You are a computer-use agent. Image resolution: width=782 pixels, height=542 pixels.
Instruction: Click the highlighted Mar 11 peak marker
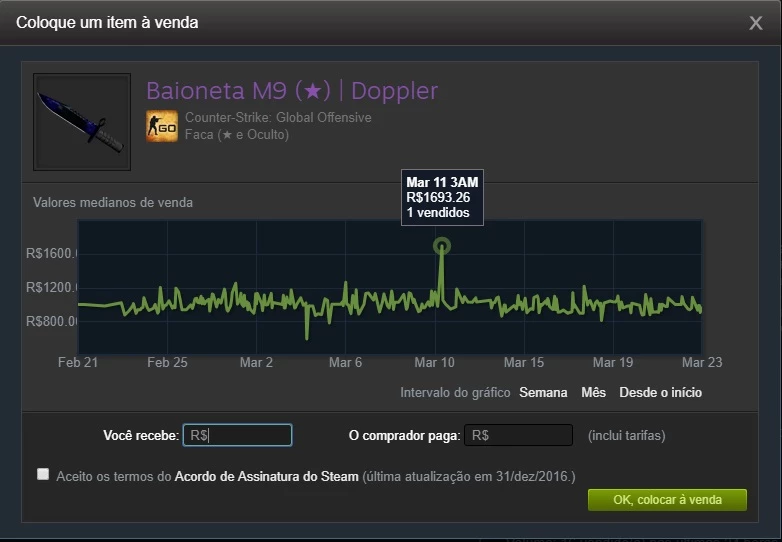[442, 246]
